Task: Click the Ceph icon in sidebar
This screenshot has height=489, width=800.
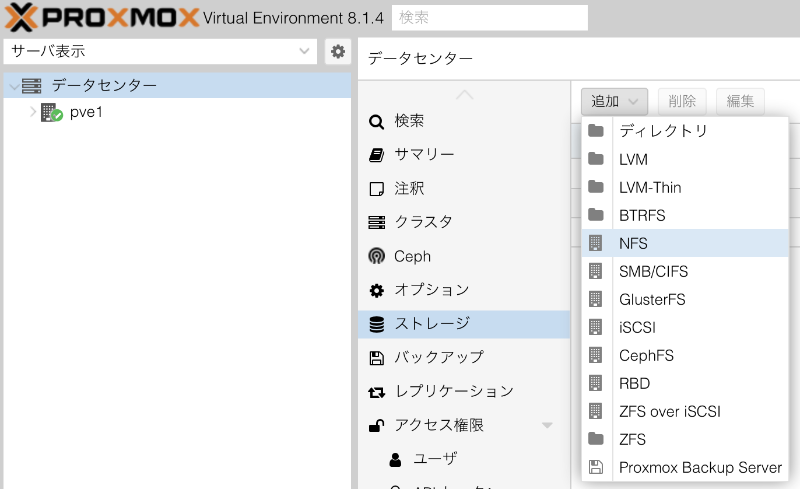Action: [x=376, y=256]
